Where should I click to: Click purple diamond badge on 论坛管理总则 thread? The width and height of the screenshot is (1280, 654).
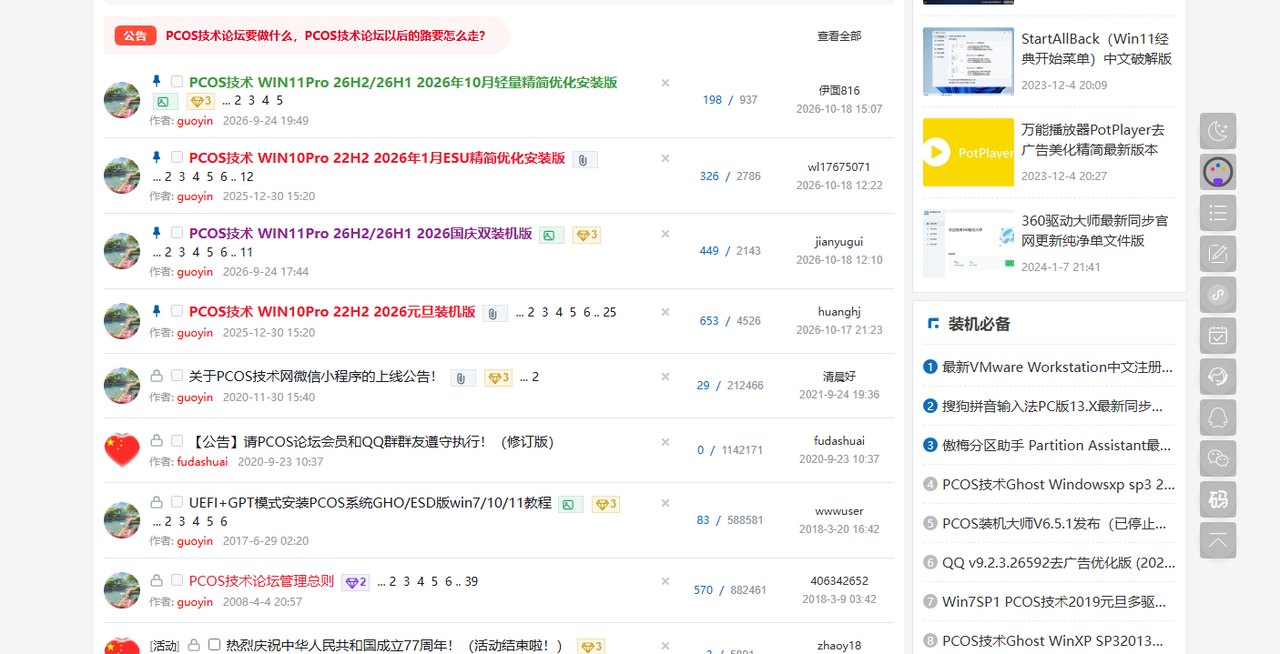pos(356,582)
